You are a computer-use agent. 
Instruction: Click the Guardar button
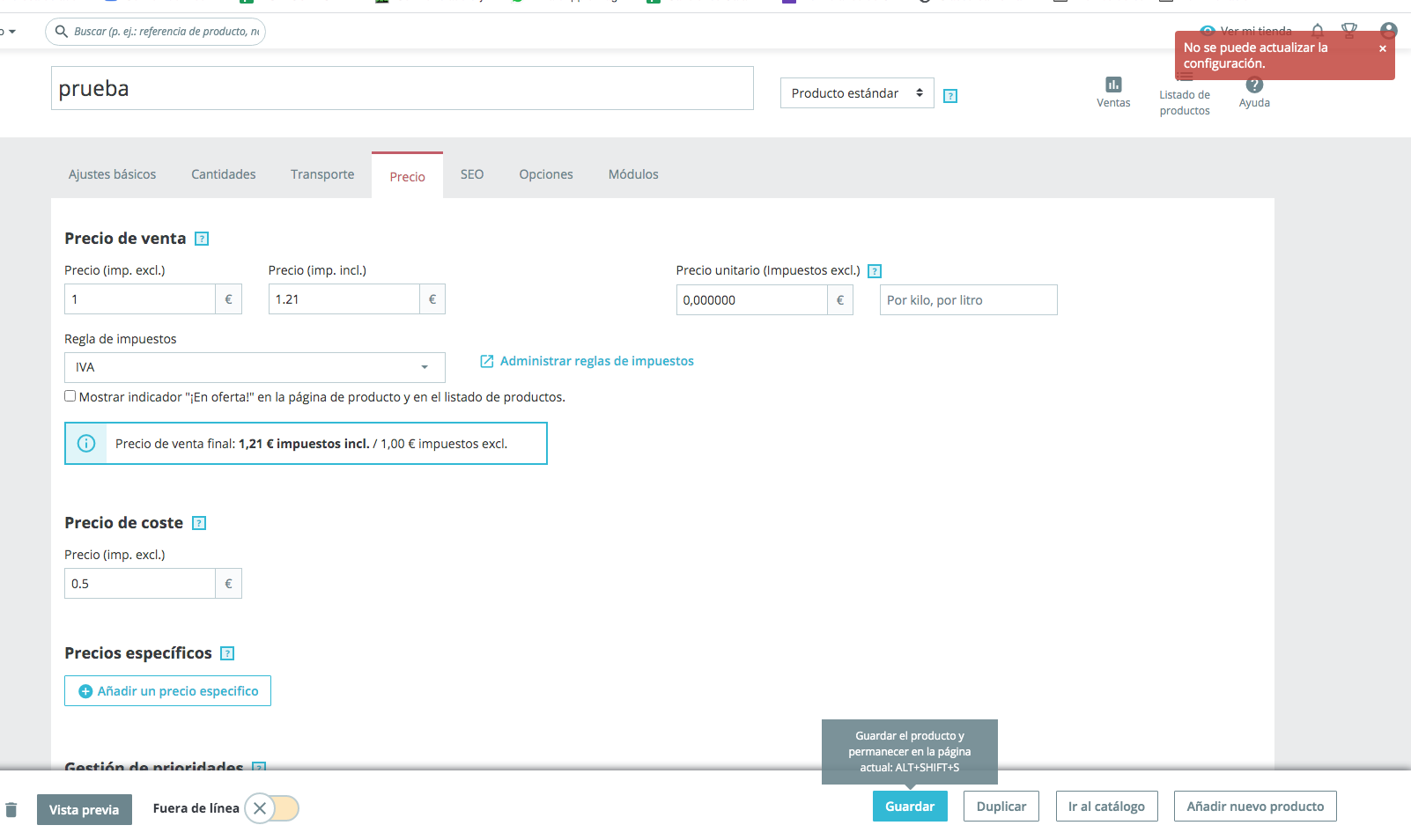(x=910, y=807)
